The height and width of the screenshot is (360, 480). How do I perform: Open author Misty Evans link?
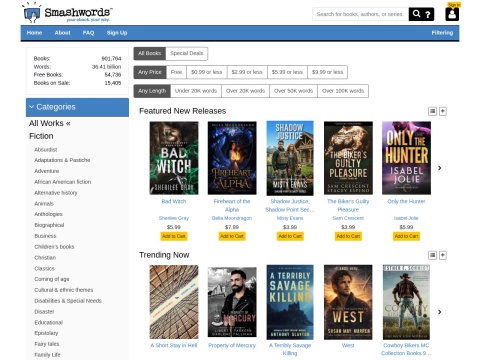tap(290, 218)
